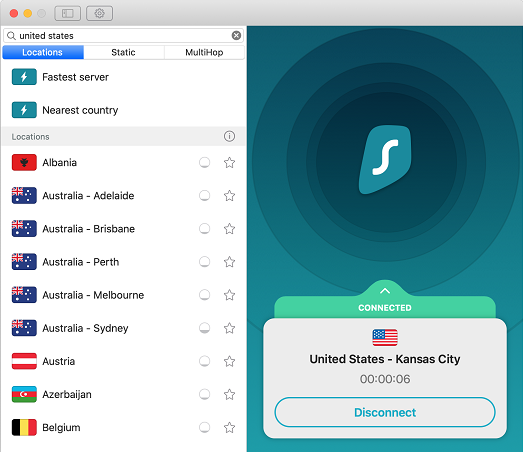Viewport: 523px width, 453px height.
Task: Click the Austria flag icon
Action: (x=24, y=361)
